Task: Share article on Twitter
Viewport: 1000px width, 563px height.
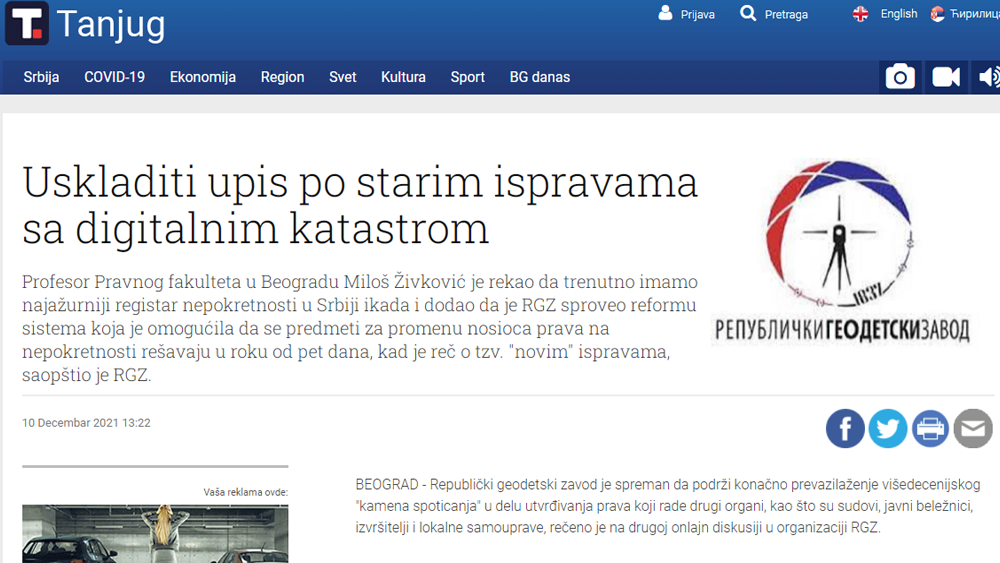Action: [888, 428]
